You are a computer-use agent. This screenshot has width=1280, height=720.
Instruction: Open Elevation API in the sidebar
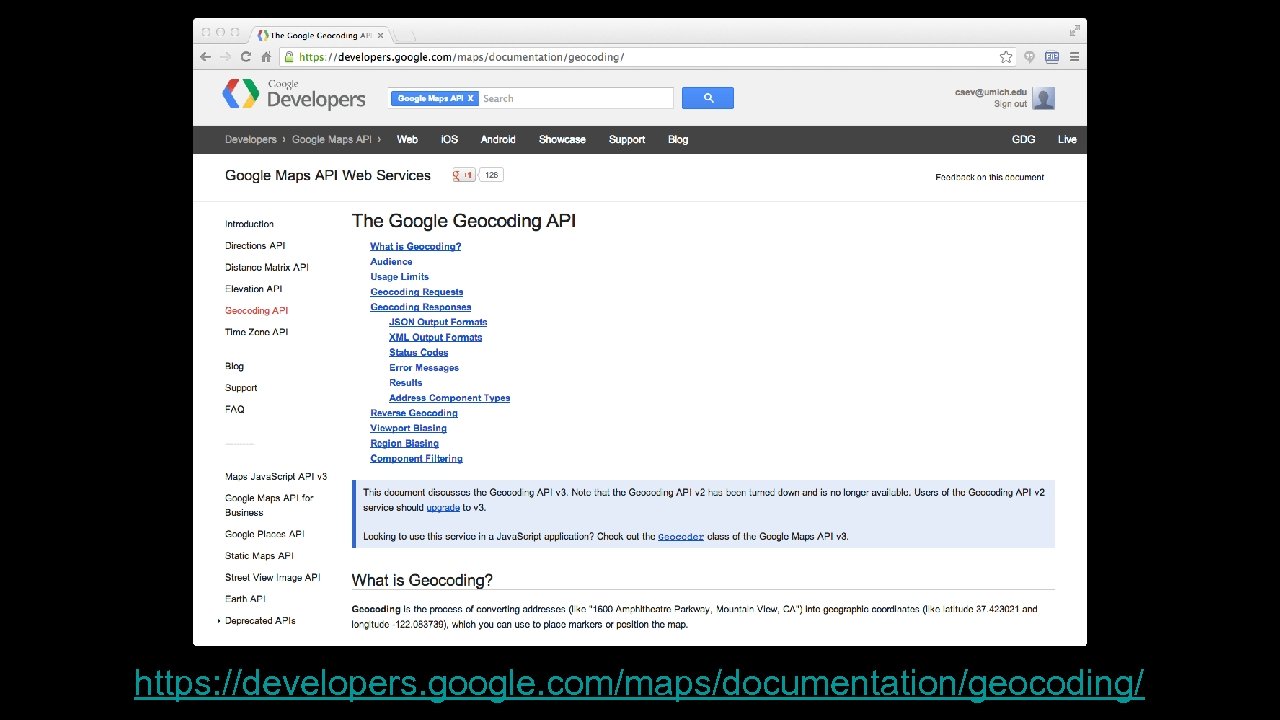(254, 289)
